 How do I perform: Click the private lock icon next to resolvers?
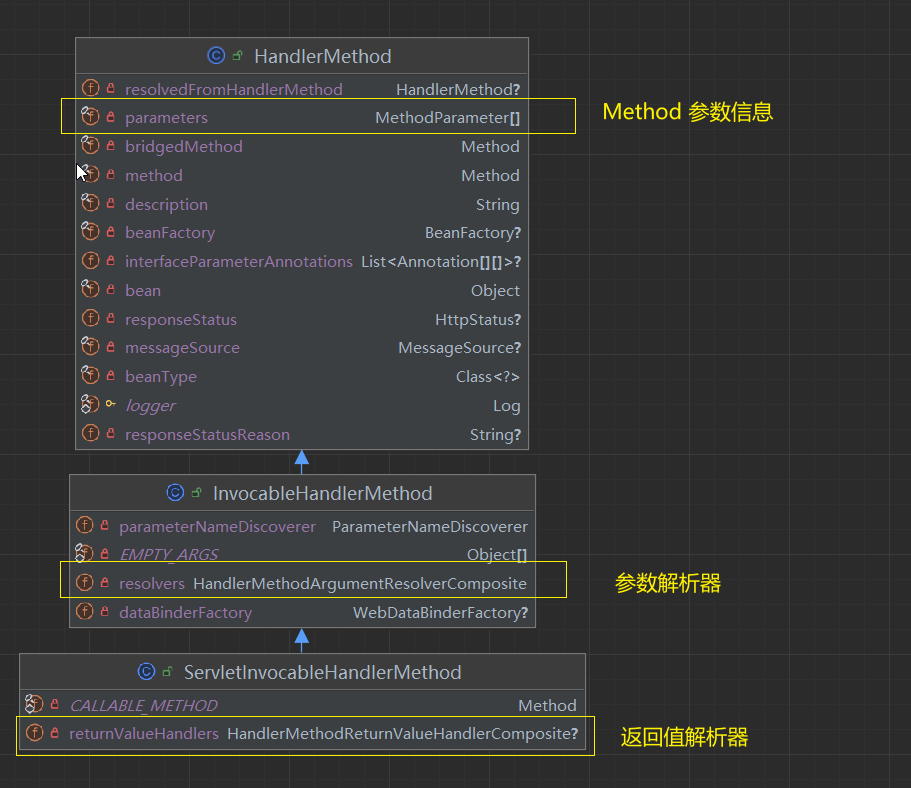105,582
